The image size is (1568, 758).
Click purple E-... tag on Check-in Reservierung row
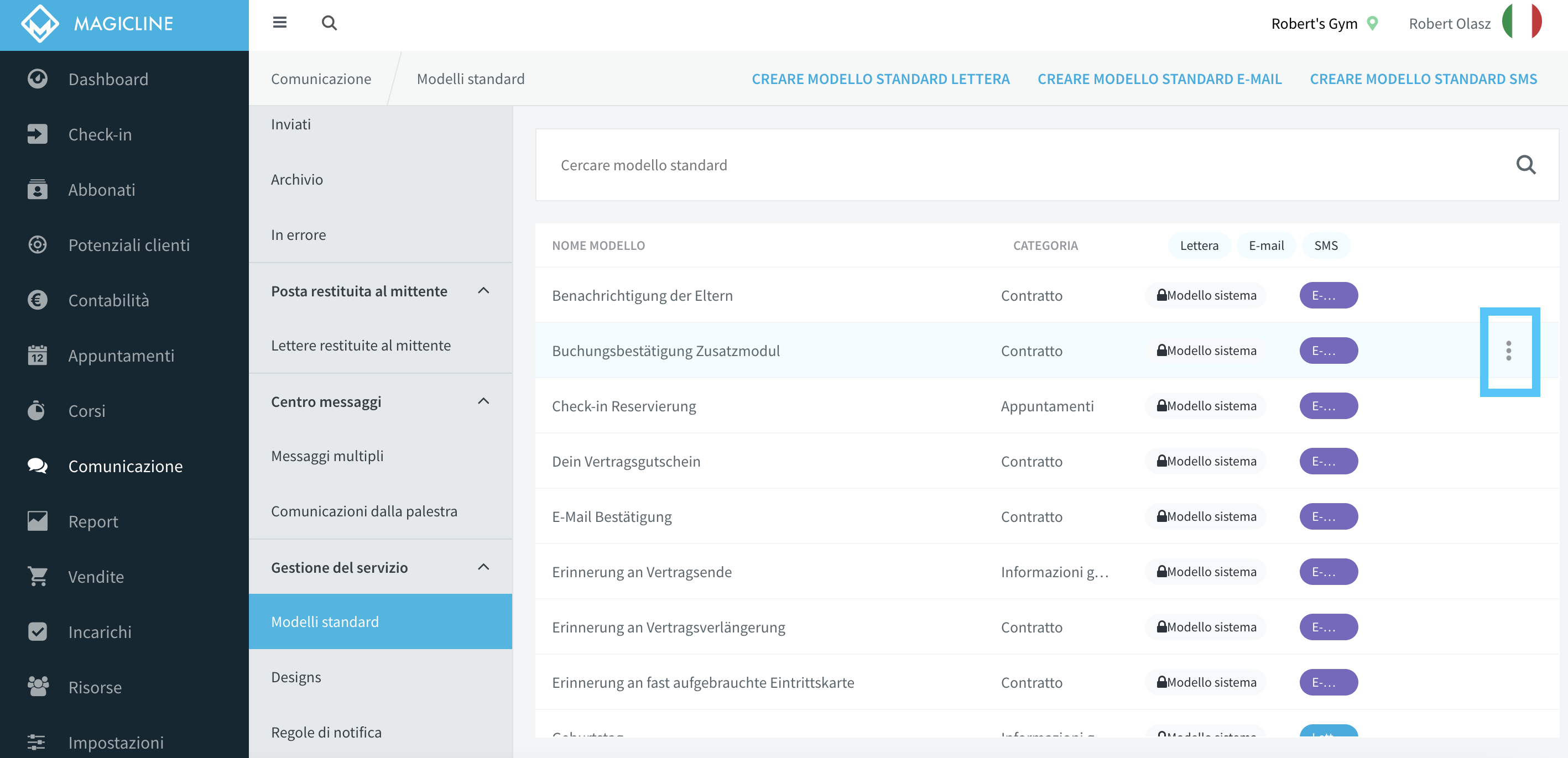coord(1328,406)
